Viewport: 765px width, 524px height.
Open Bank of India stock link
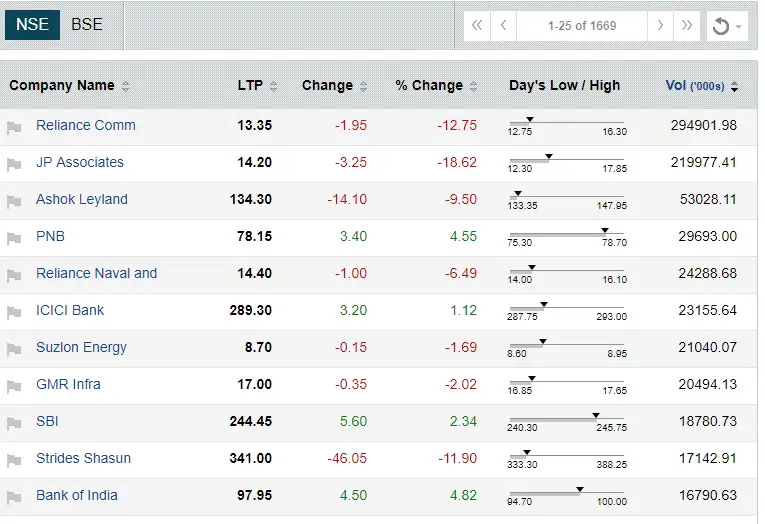click(77, 495)
